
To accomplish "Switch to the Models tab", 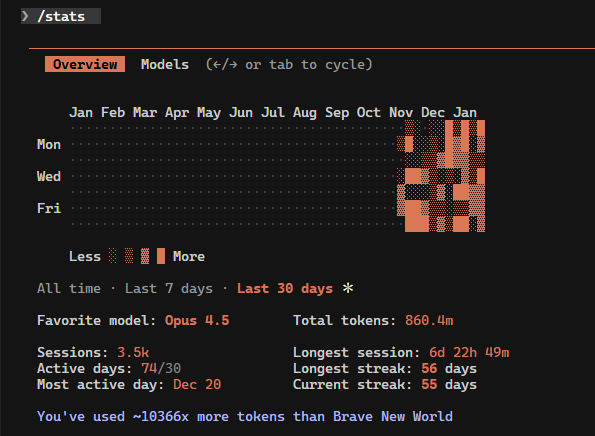I will pyautogui.click(x=165, y=64).
